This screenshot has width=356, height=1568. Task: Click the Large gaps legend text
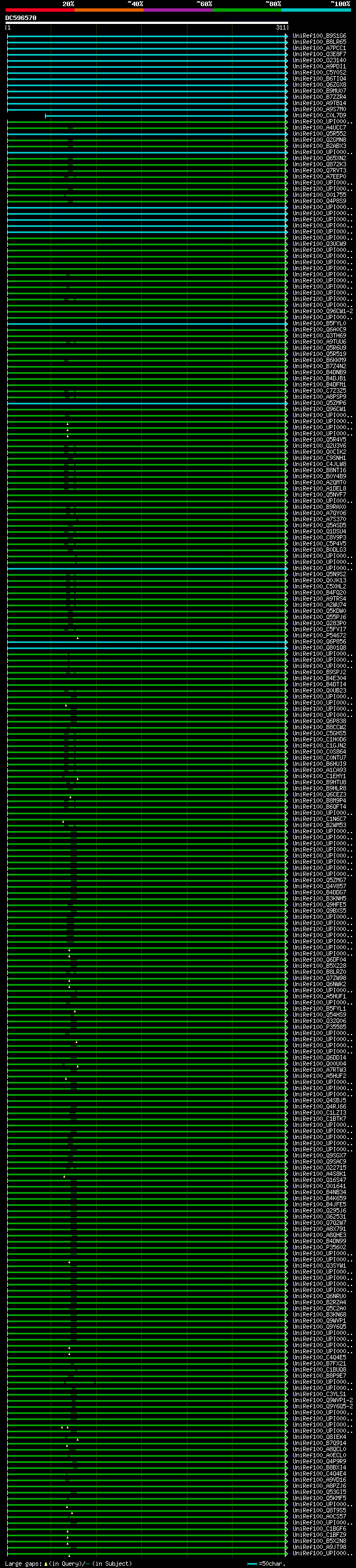point(68,1564)
